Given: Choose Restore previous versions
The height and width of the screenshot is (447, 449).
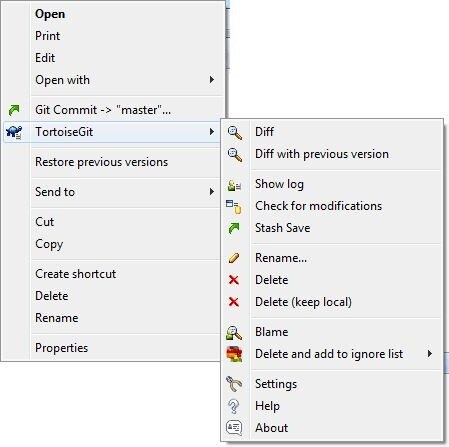Looking at the screenshot, I should (x=102, y=162).
